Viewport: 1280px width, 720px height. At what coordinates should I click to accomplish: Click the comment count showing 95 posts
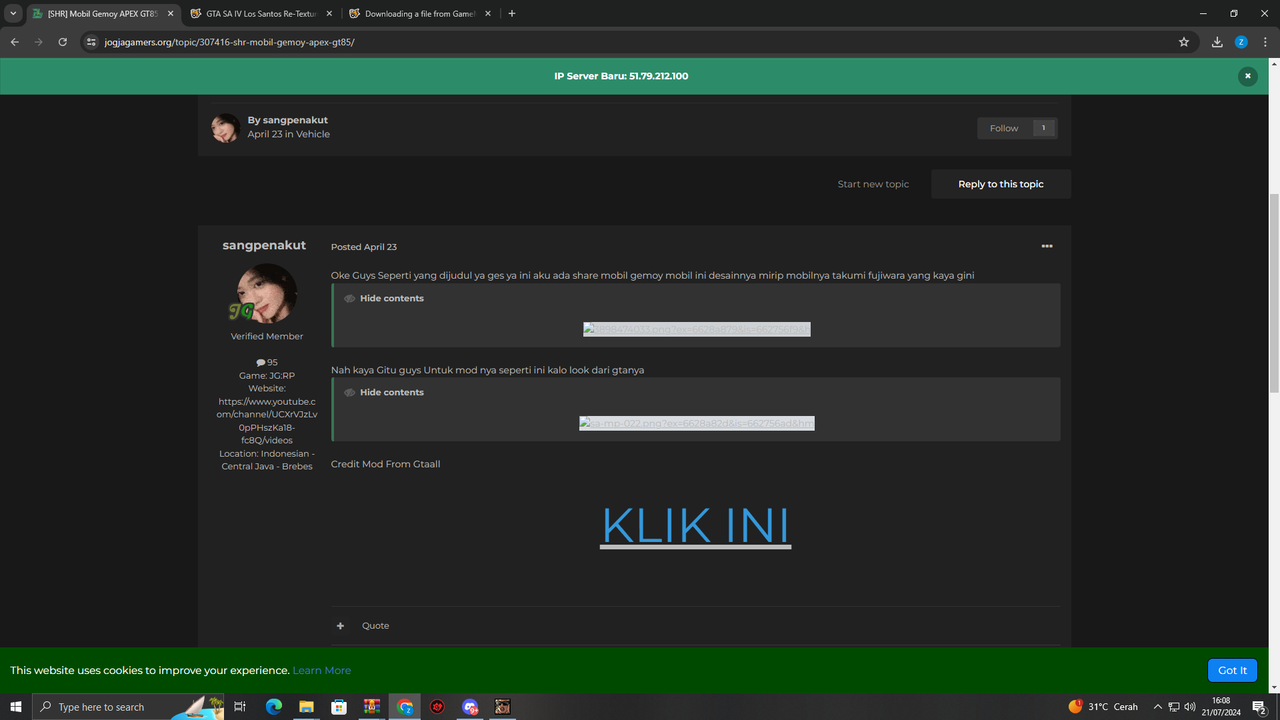(266, 363)
